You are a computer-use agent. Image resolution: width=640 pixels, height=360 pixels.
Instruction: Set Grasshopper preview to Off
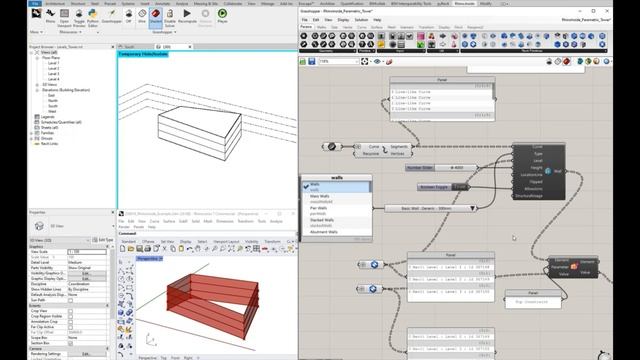pos(129,16)
